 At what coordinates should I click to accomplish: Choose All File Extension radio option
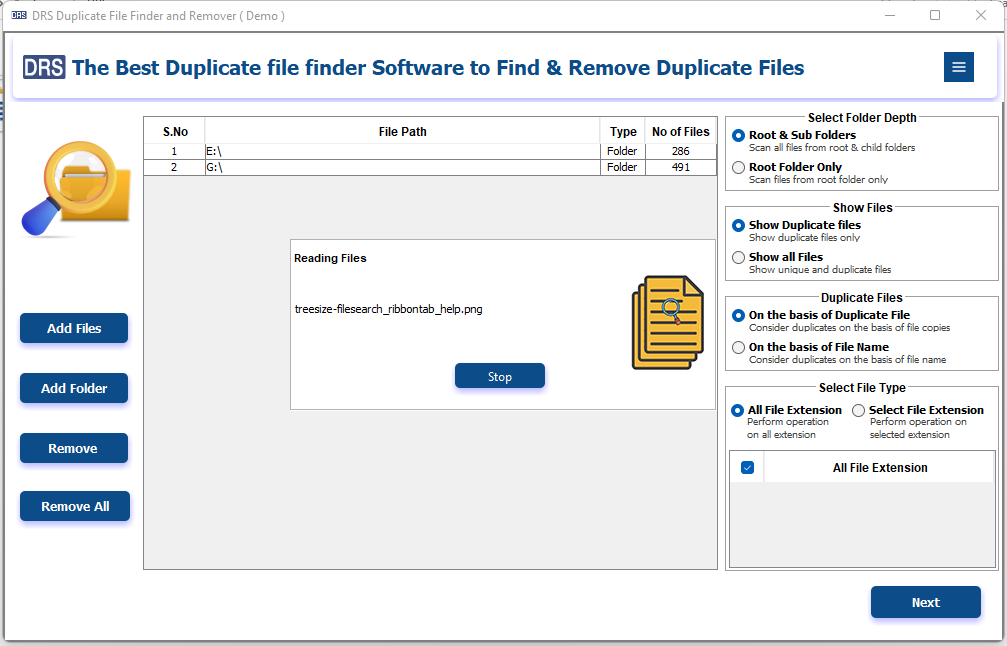[x=737, y=410]
